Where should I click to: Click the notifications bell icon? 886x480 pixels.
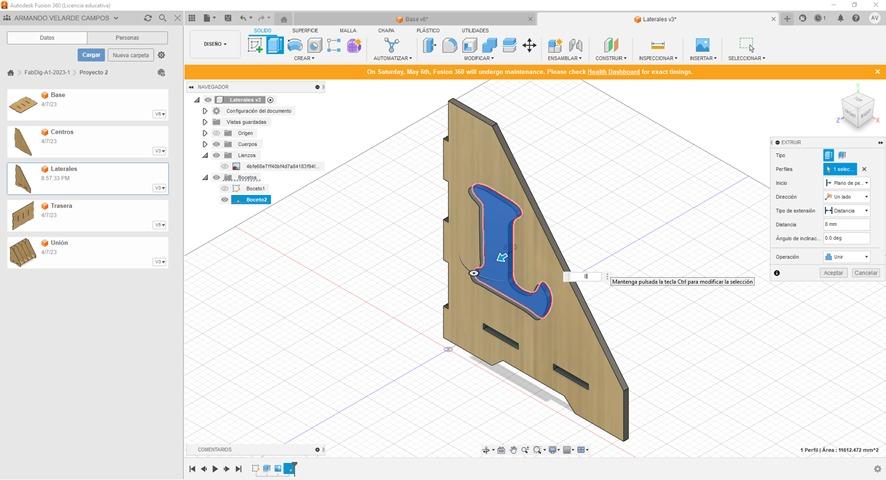point(840,18)
